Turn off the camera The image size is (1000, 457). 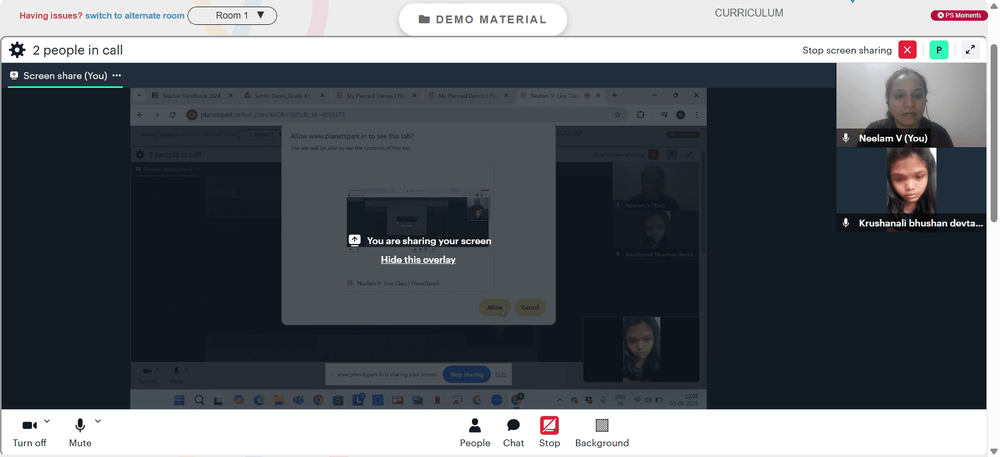pos(29,433)
